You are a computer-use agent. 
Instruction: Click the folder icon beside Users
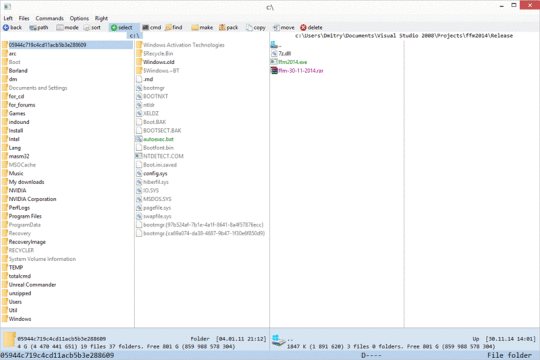(x=5, y=302)
